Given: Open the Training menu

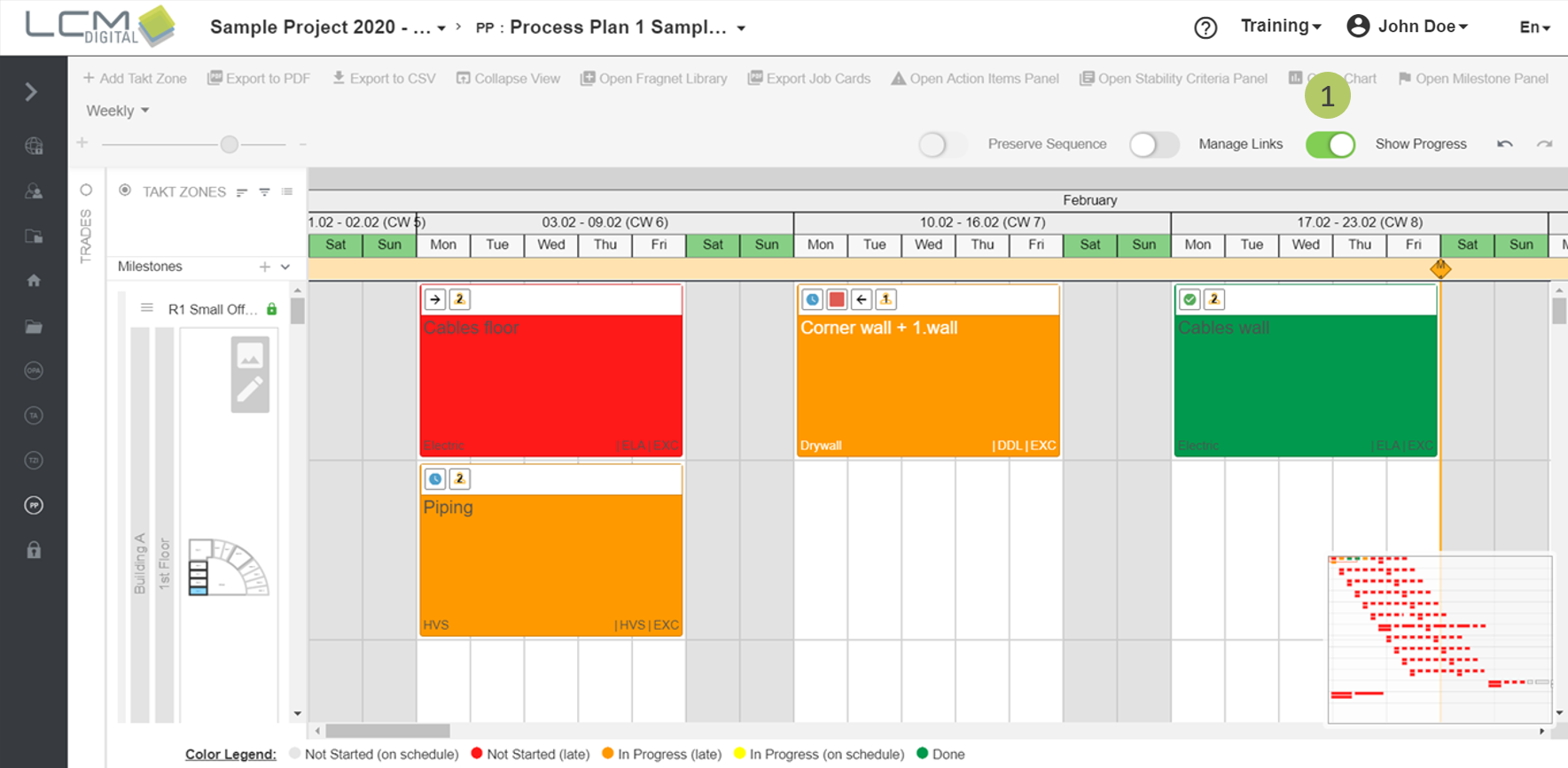Looking at the screenshot, I should pyautogui.click(x=1280, y=27).
